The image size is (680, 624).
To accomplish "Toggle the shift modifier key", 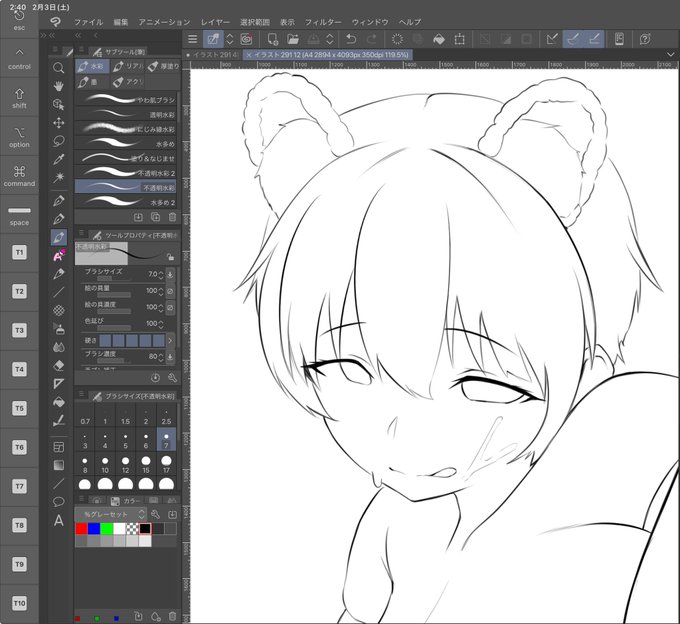I will point(19,98).
